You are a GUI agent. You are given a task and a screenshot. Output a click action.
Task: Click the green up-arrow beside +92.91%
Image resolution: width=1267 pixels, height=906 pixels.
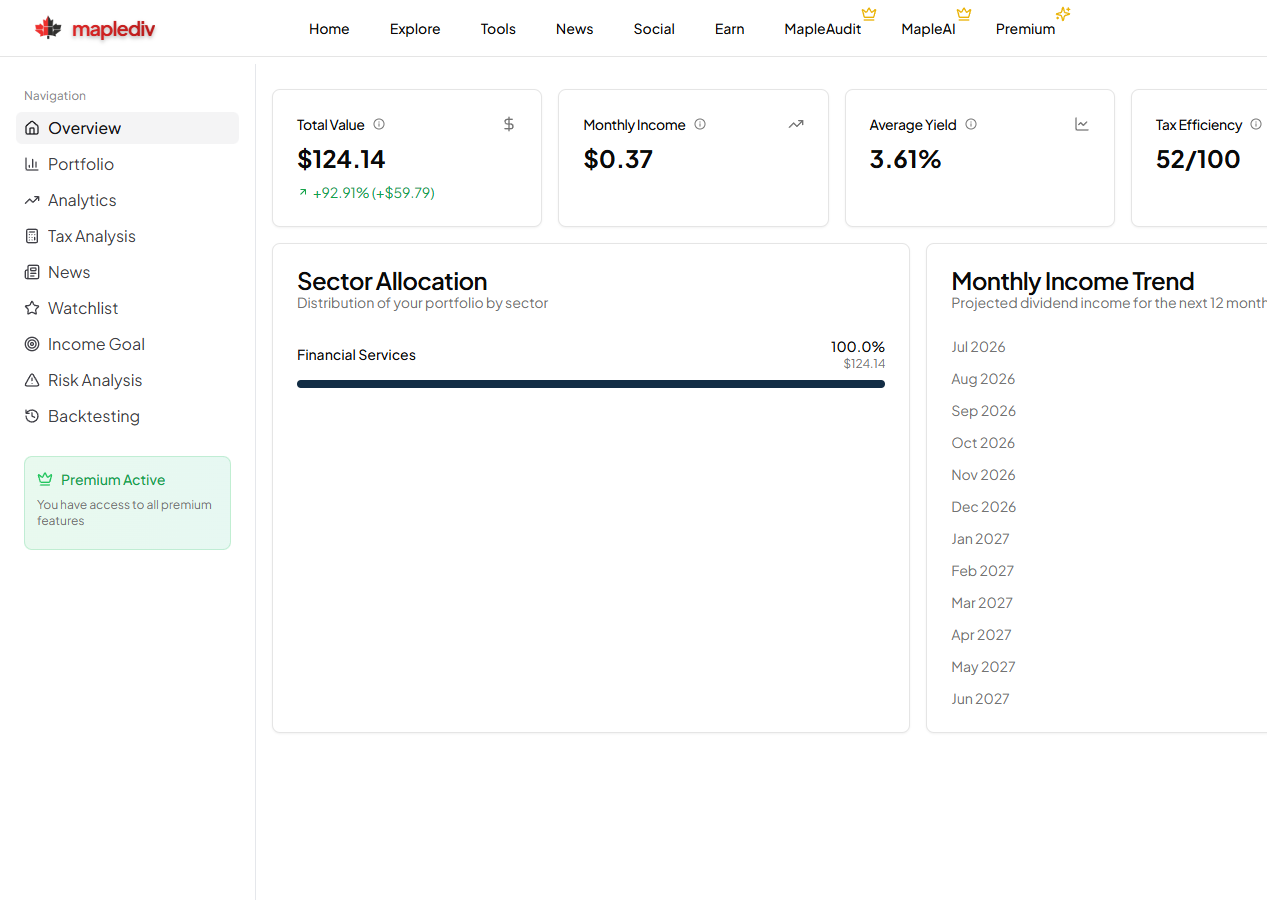pos(303,192)
